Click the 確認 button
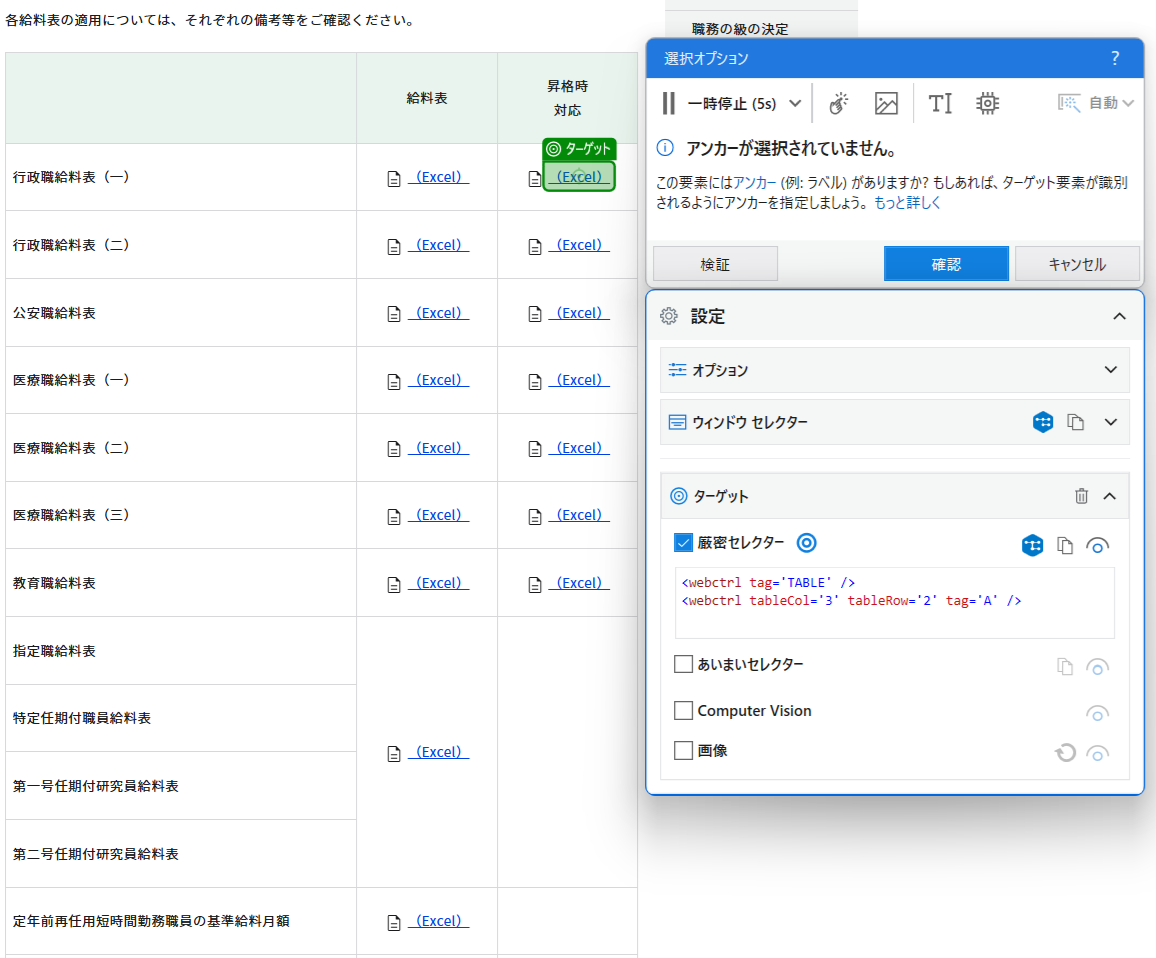 (x=946, y=264)
